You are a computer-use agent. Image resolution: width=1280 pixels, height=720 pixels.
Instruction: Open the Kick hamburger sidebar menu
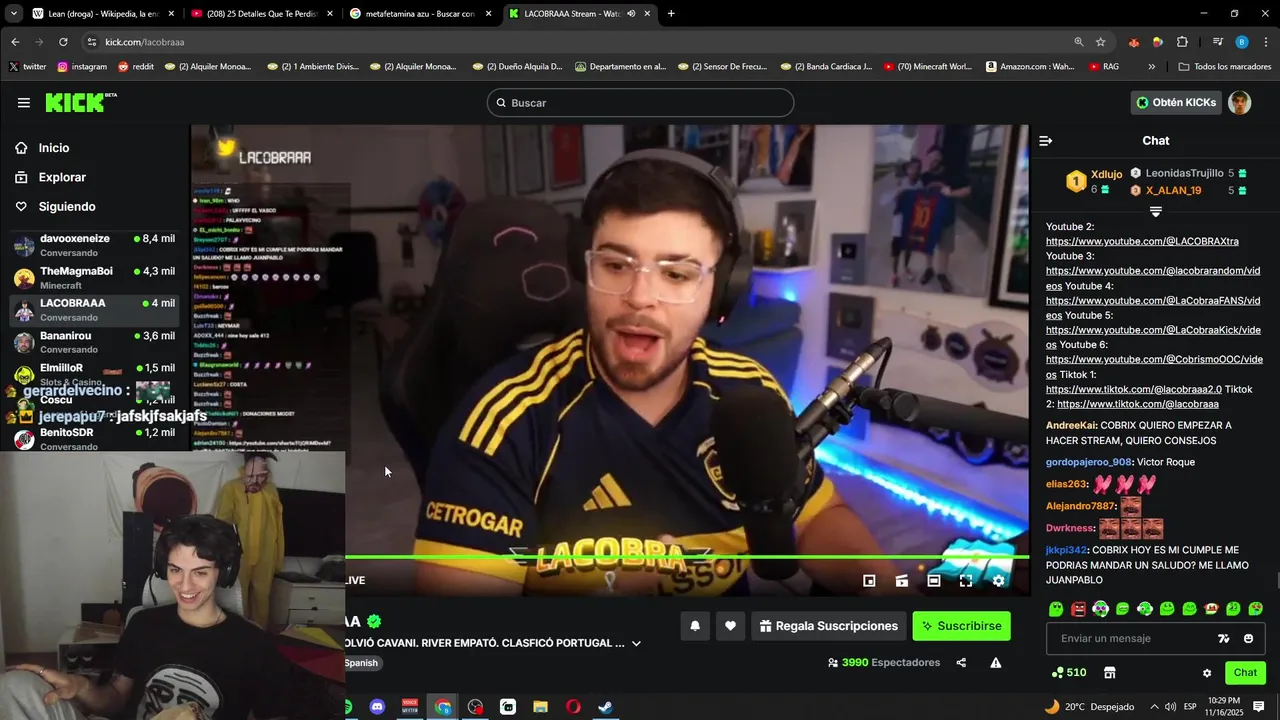[24, 103]
